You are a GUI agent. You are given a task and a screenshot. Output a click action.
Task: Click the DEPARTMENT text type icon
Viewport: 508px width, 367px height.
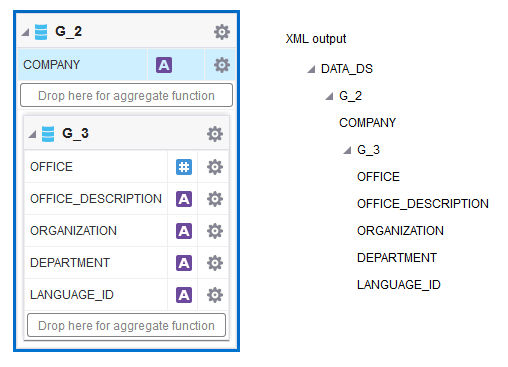pyautogui.click(x=184, y=263)
